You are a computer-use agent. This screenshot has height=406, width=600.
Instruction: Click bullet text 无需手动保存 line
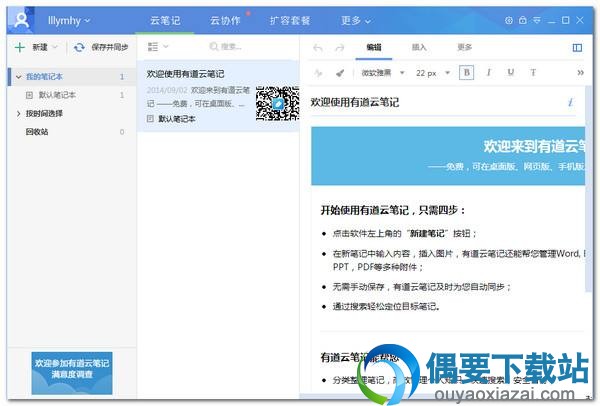(x=422, y=287)
